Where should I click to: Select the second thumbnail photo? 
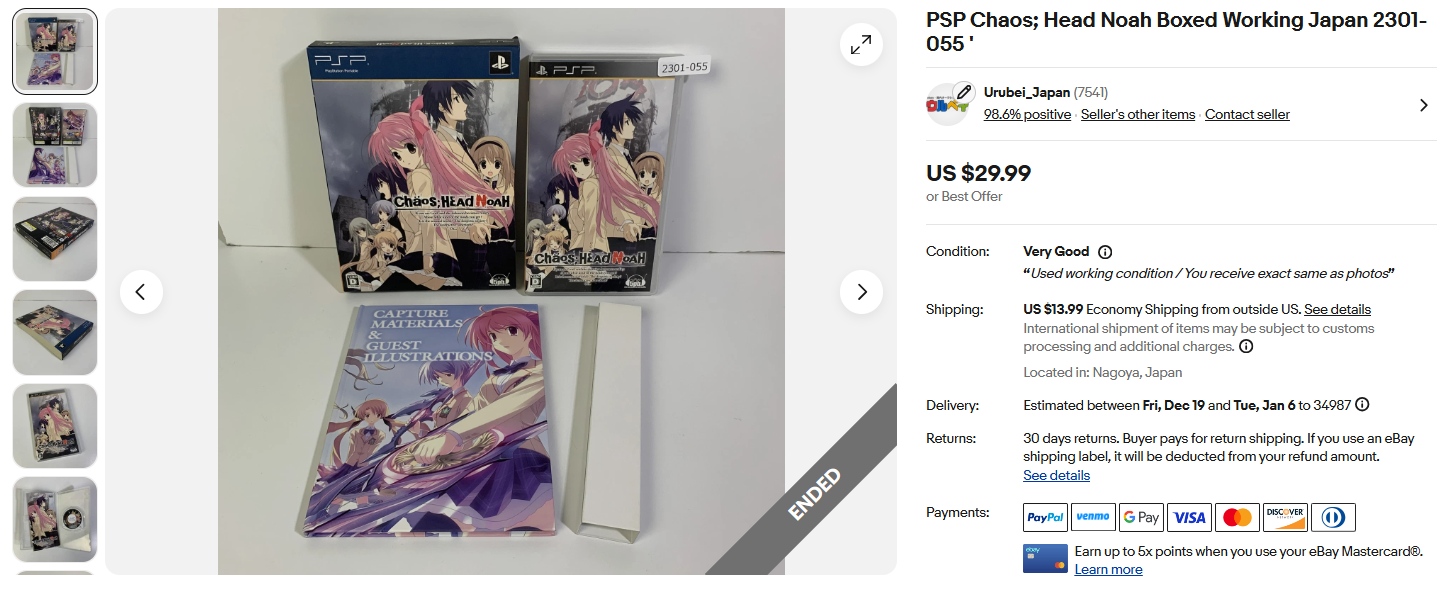point(55,145)
